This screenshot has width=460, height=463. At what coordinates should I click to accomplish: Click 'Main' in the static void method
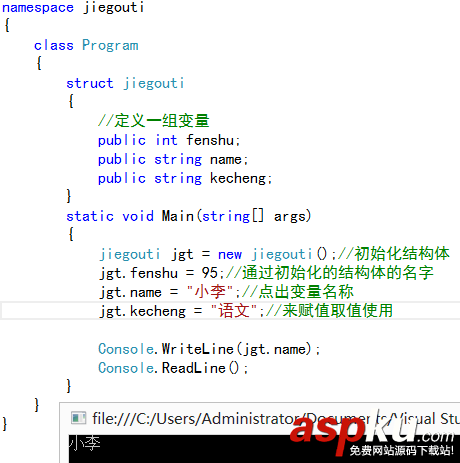tap(178, 216)
